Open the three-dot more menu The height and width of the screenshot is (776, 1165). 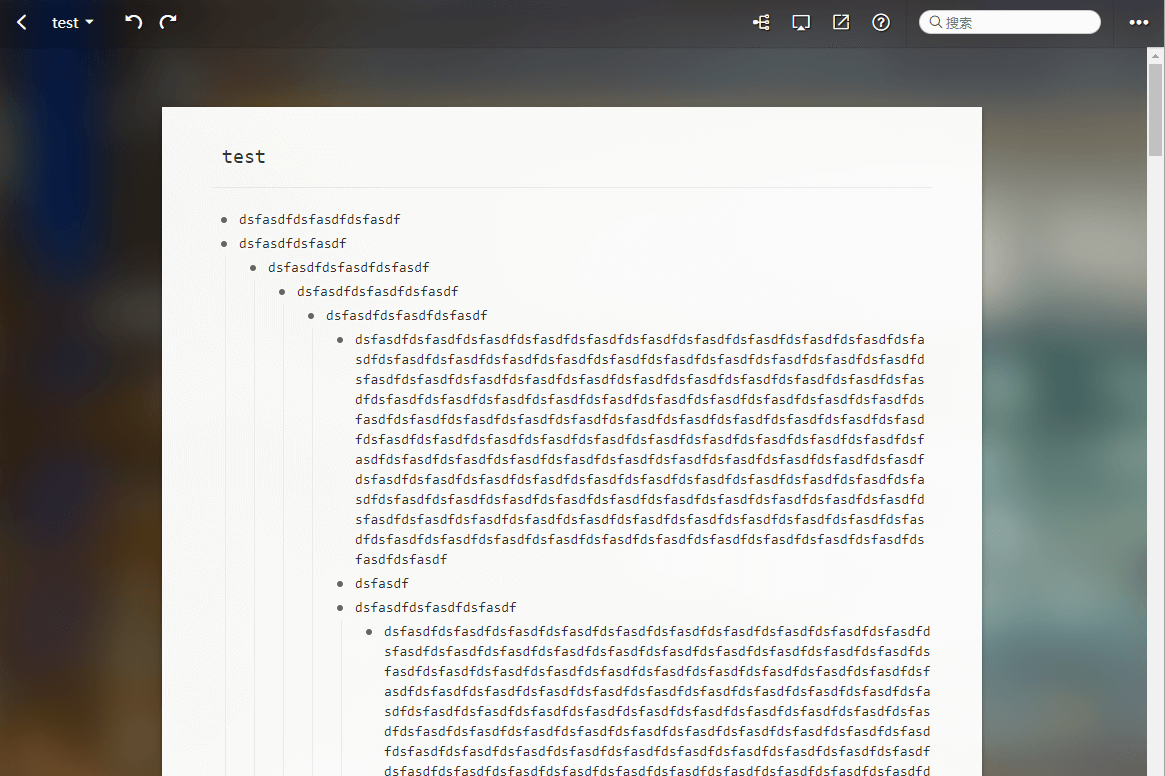coord(1139,22)
